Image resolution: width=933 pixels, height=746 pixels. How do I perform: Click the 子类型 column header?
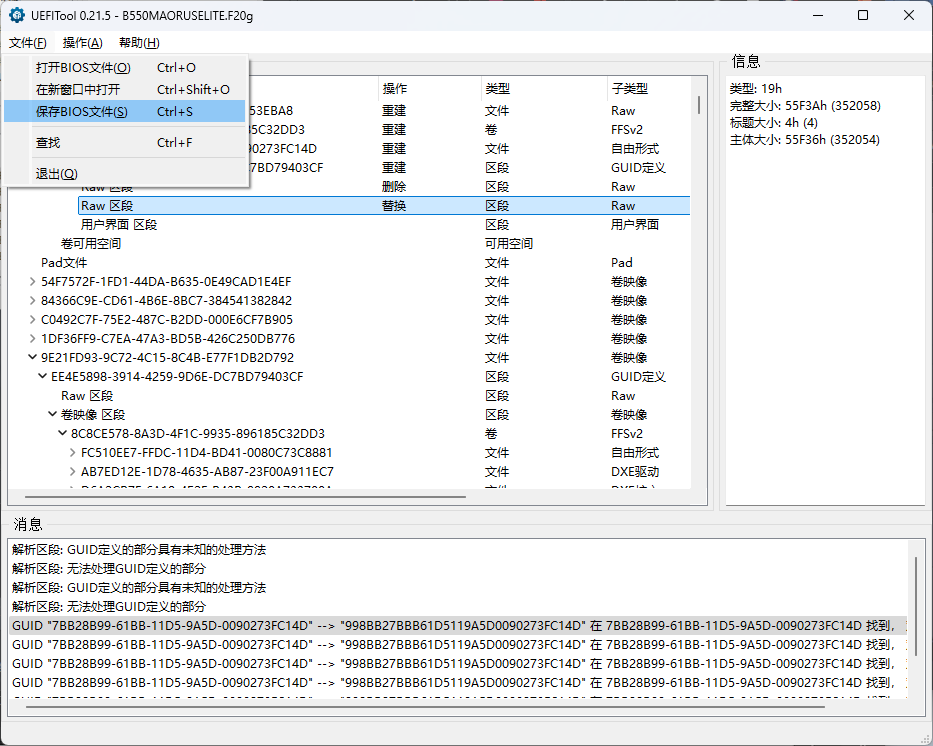[629, 89]
